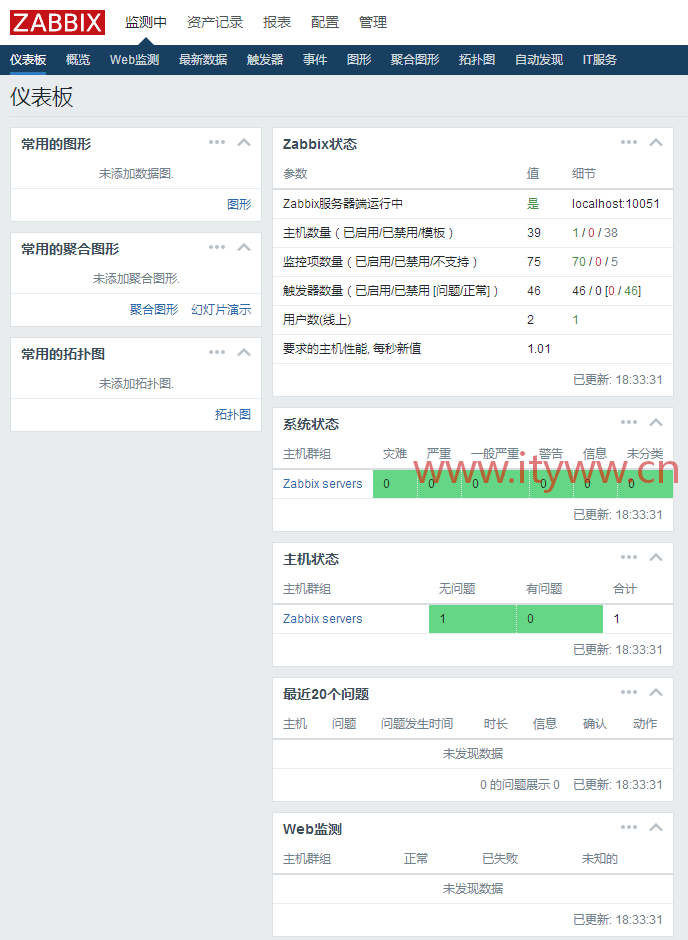
Task: Click the green 灾难 cell for Zabbix servers
Action: 395,484
